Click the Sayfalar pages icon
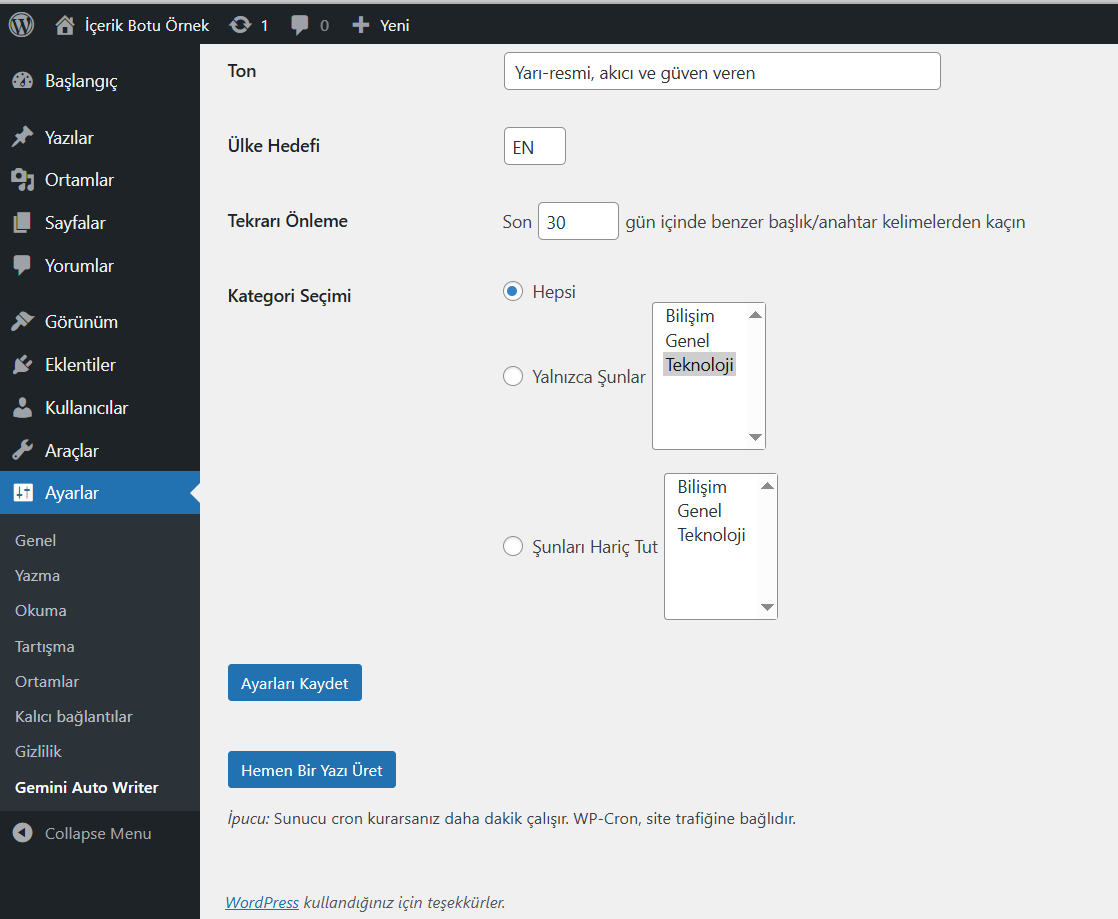This screenshot has width=1118, height=919. coord(23,222)
